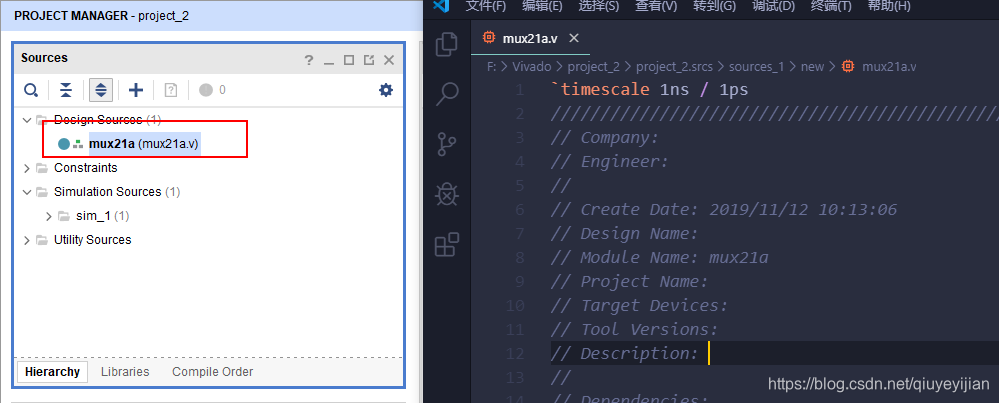The image size is (999, 403).
Task: Select the sim_1 tree item
Action: coord(103,216)
